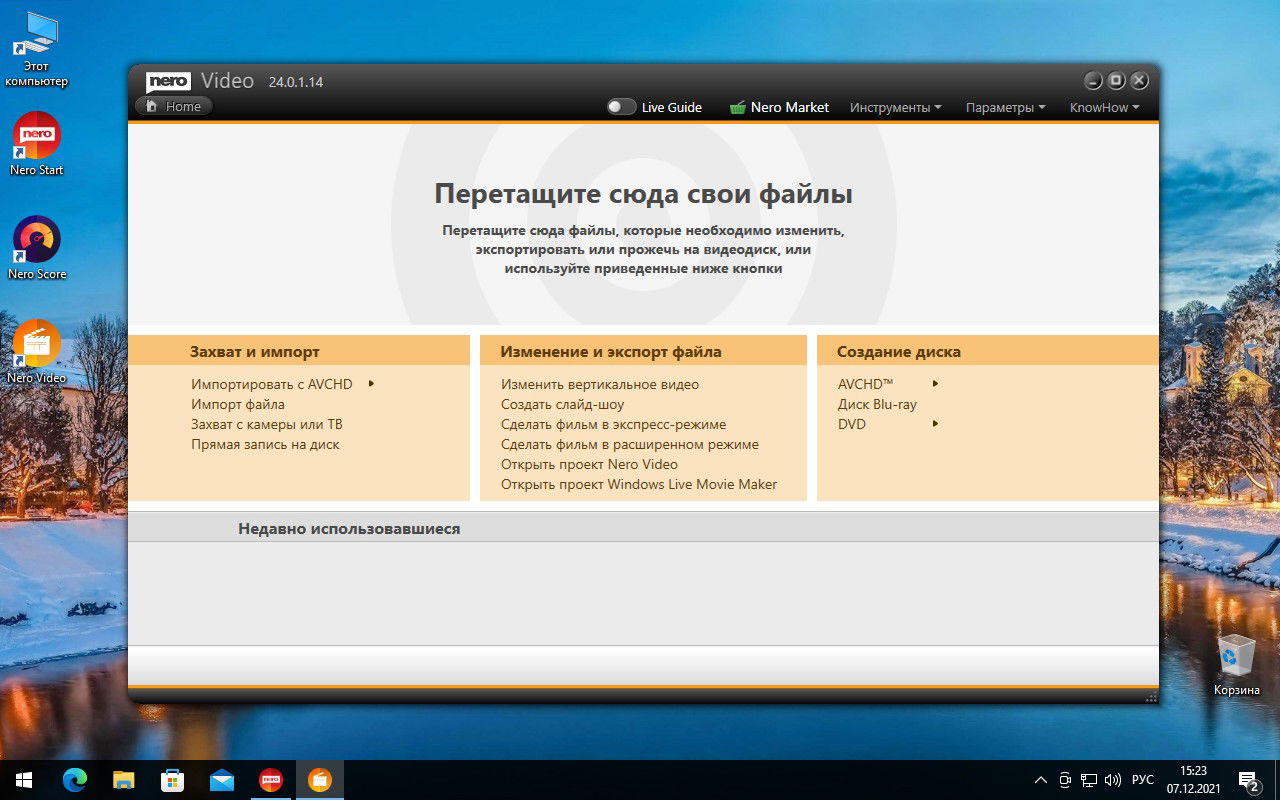Open the Recycle Bin (Корзина) icon

1237,664
